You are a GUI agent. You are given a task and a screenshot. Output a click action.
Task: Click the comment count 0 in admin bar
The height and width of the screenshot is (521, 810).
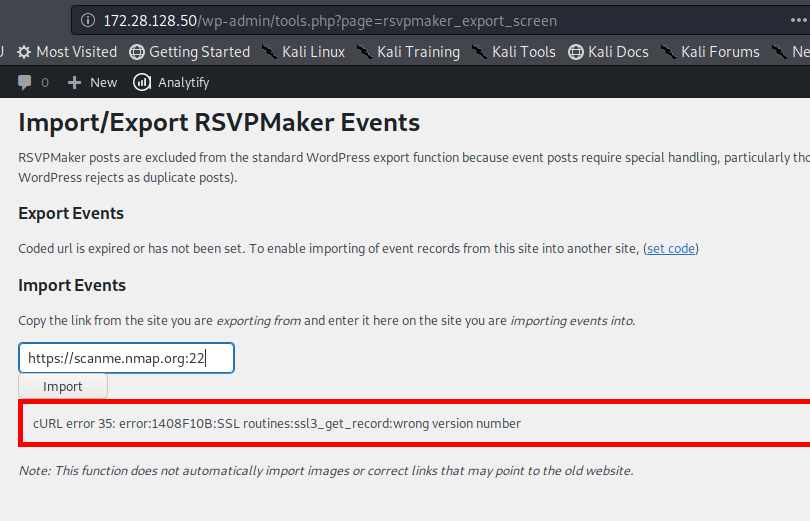point(45,83)
